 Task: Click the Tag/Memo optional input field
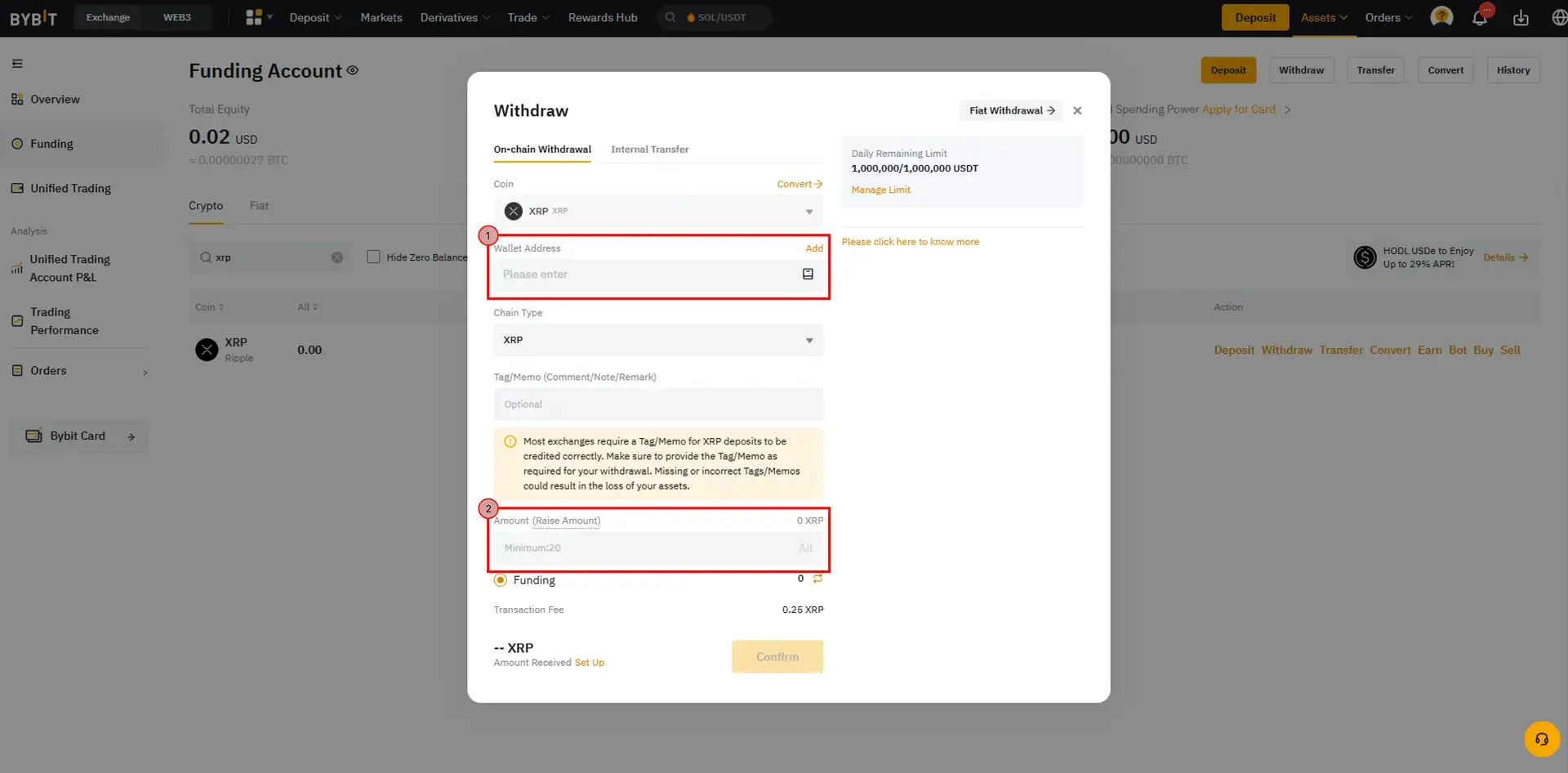tap(657, 404)
